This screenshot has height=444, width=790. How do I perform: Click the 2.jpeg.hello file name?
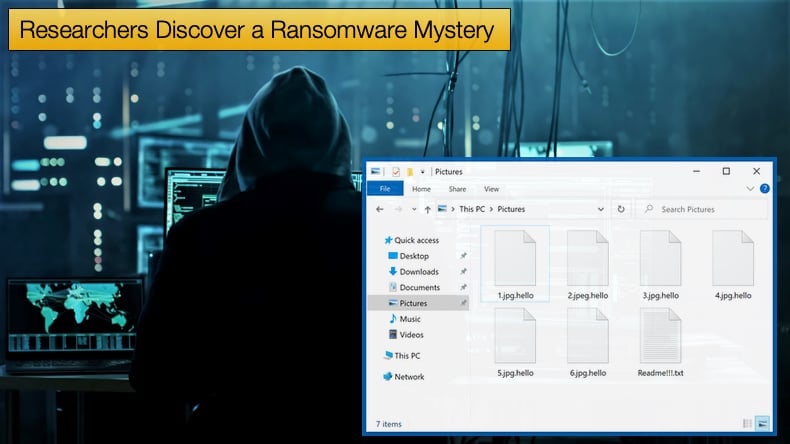point(587,295)
